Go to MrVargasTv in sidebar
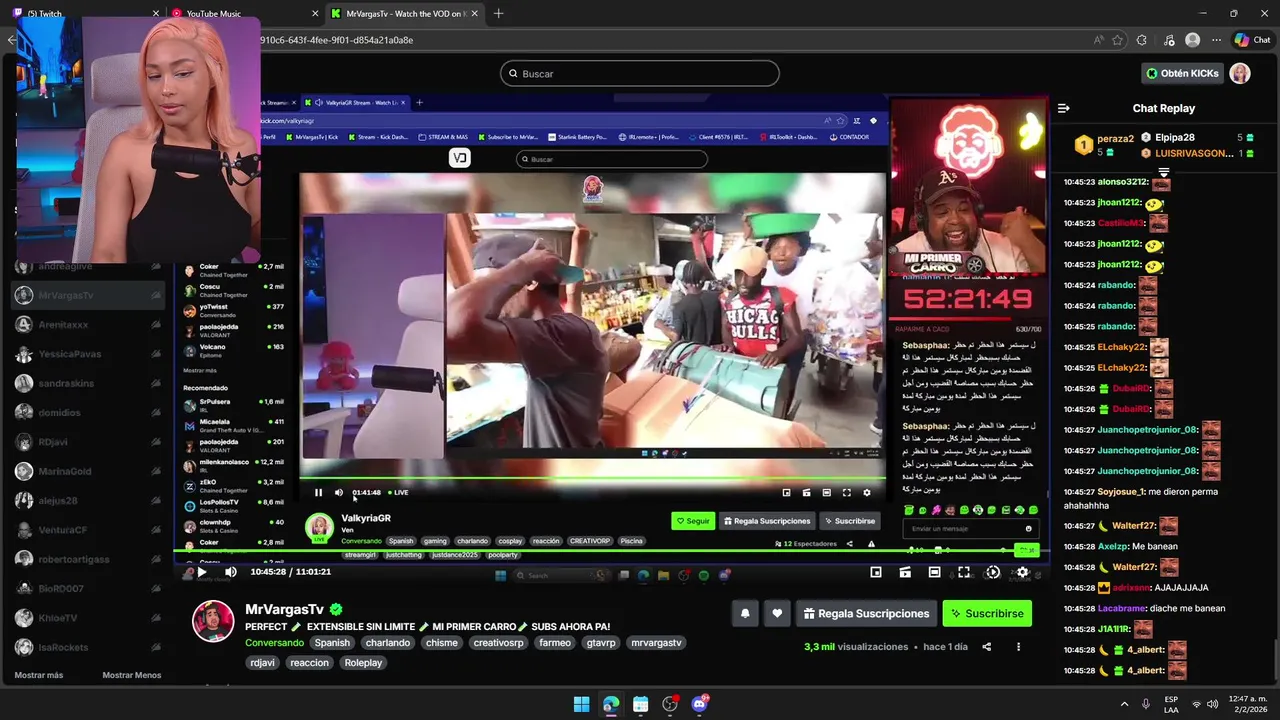The height and width of the screenshot is (720, 1280). coord(88,295)
